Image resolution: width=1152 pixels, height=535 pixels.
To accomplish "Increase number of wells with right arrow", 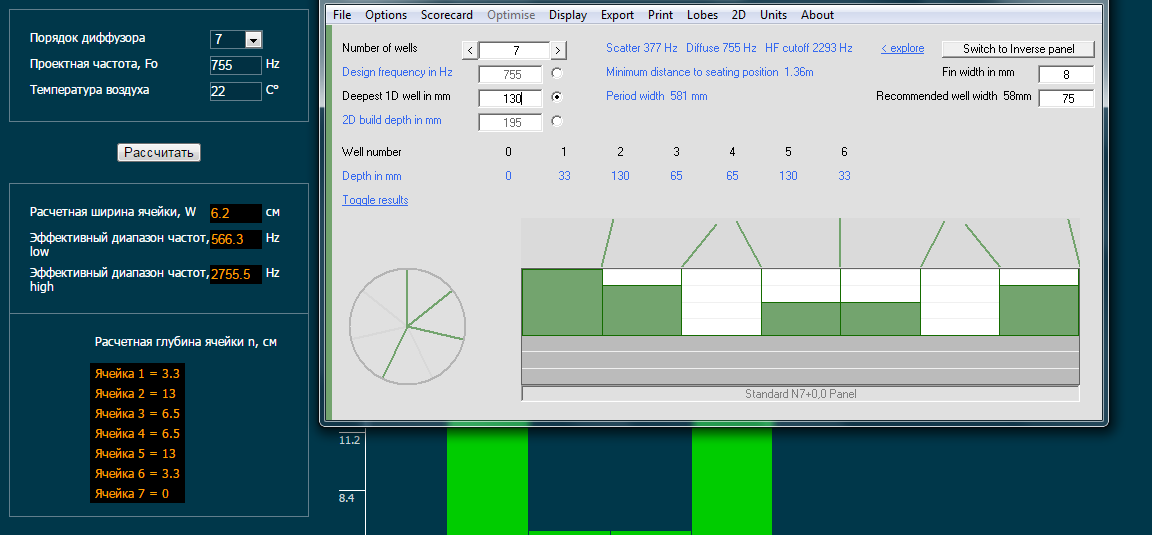I will 558,50.
